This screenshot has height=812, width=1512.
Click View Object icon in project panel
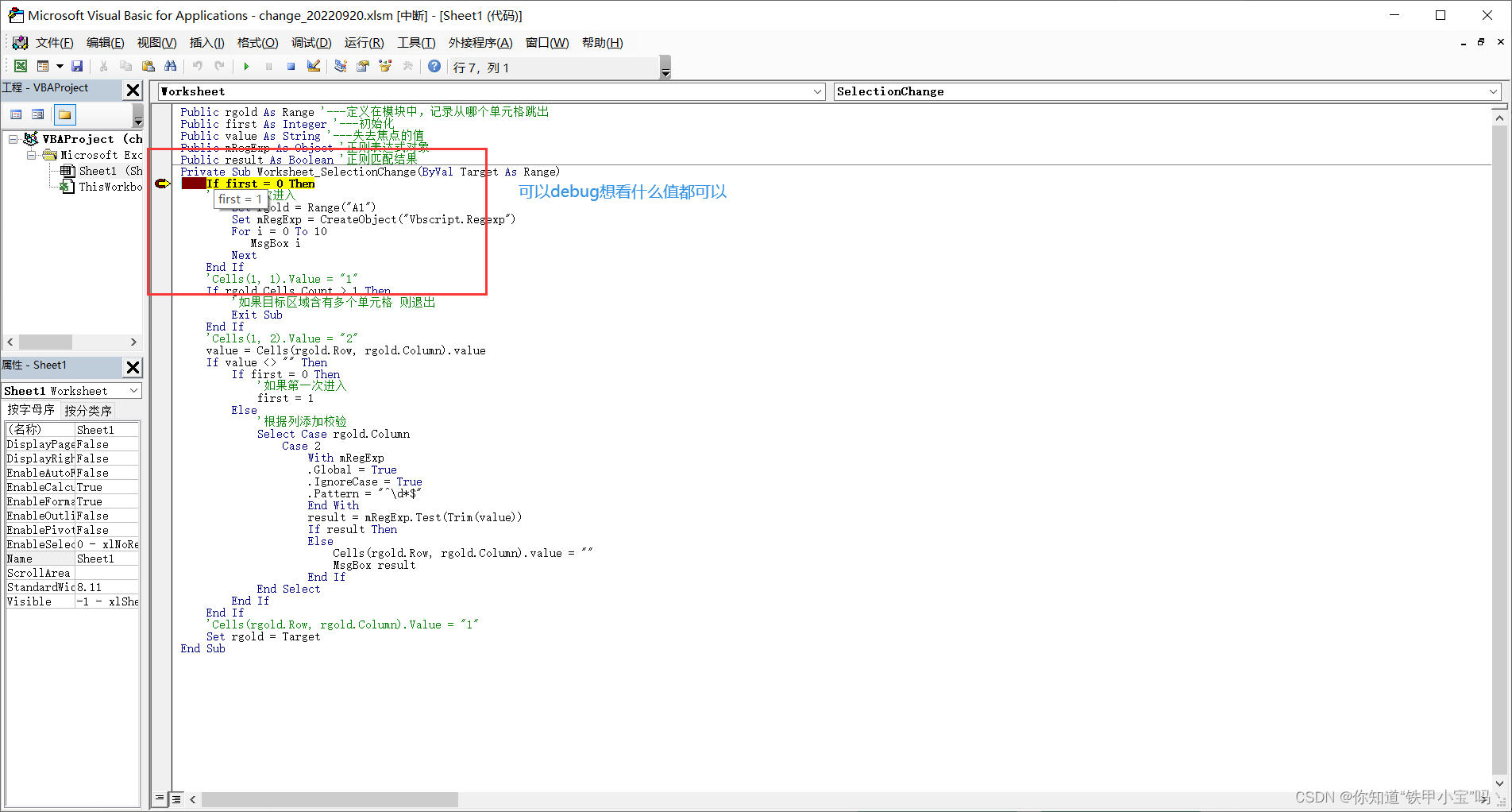click(37, 115)
